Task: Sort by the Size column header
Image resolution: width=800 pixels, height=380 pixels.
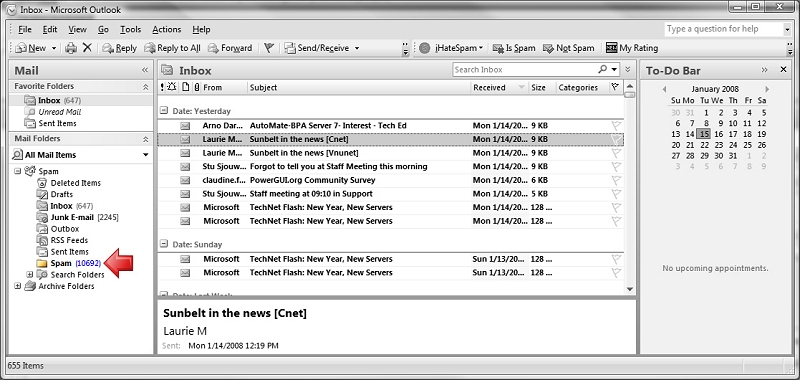Action: click(541, 88)
